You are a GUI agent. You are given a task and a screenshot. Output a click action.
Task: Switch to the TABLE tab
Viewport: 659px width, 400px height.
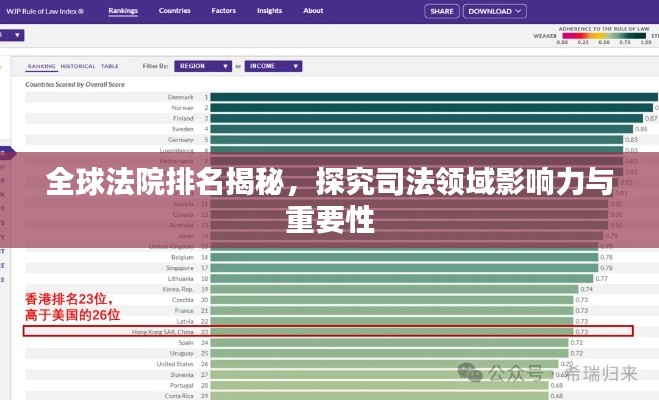(x=110, y=66)
